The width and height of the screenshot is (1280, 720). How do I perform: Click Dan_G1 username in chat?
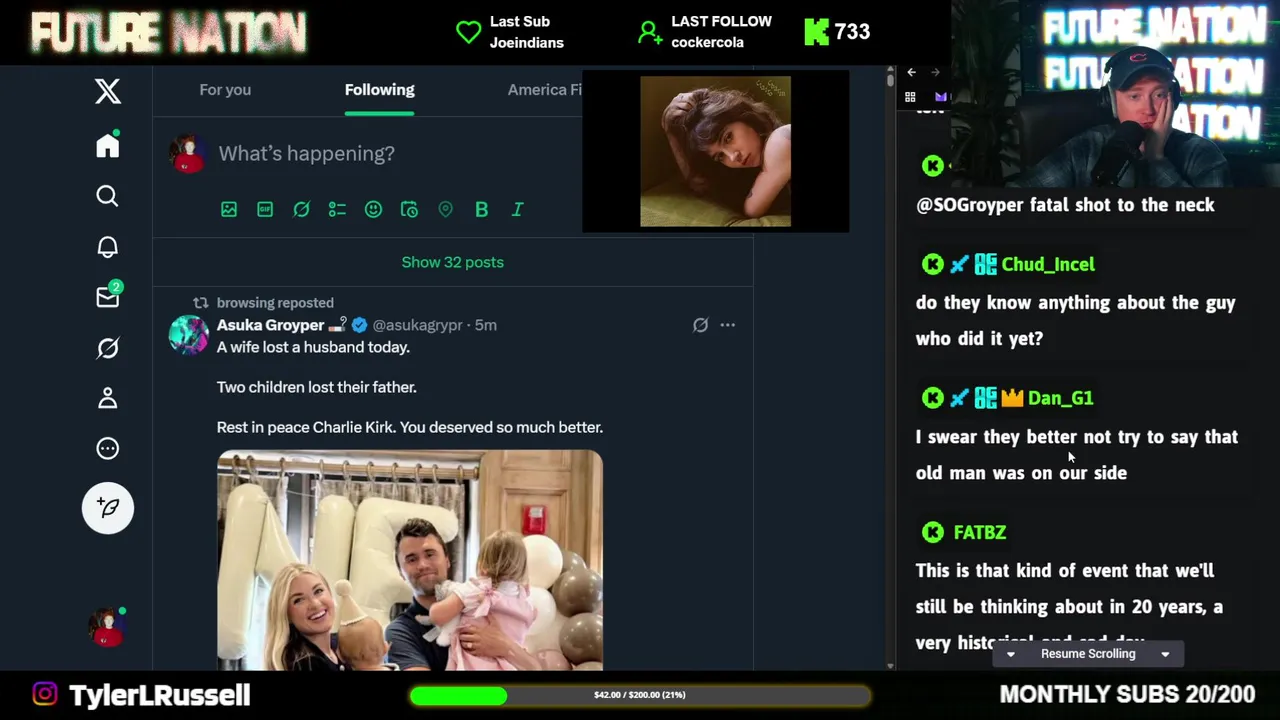pyautogui.click(x=1060, y=398)
